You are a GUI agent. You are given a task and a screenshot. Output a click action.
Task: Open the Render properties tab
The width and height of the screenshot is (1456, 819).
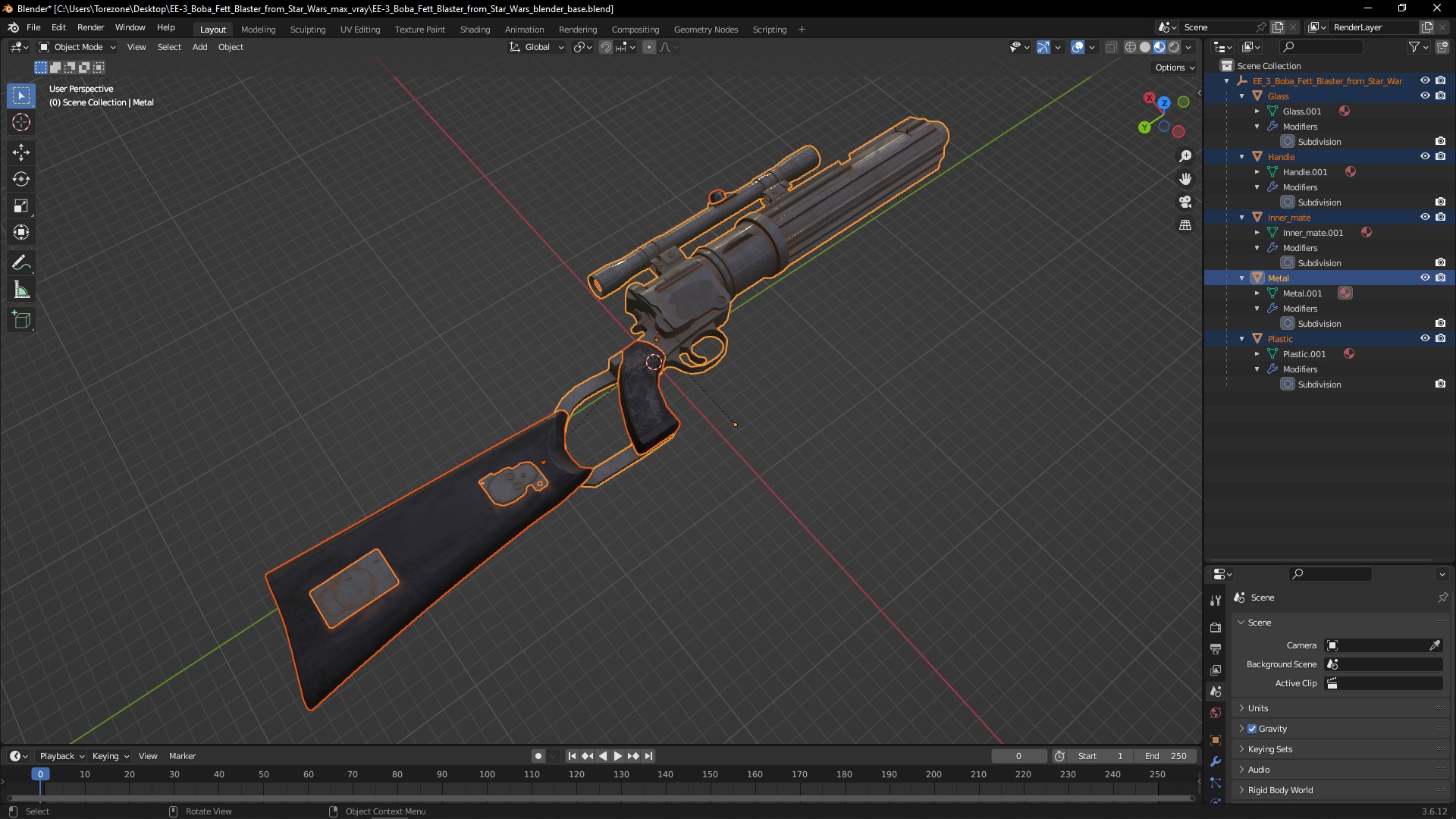[1216, 627]
